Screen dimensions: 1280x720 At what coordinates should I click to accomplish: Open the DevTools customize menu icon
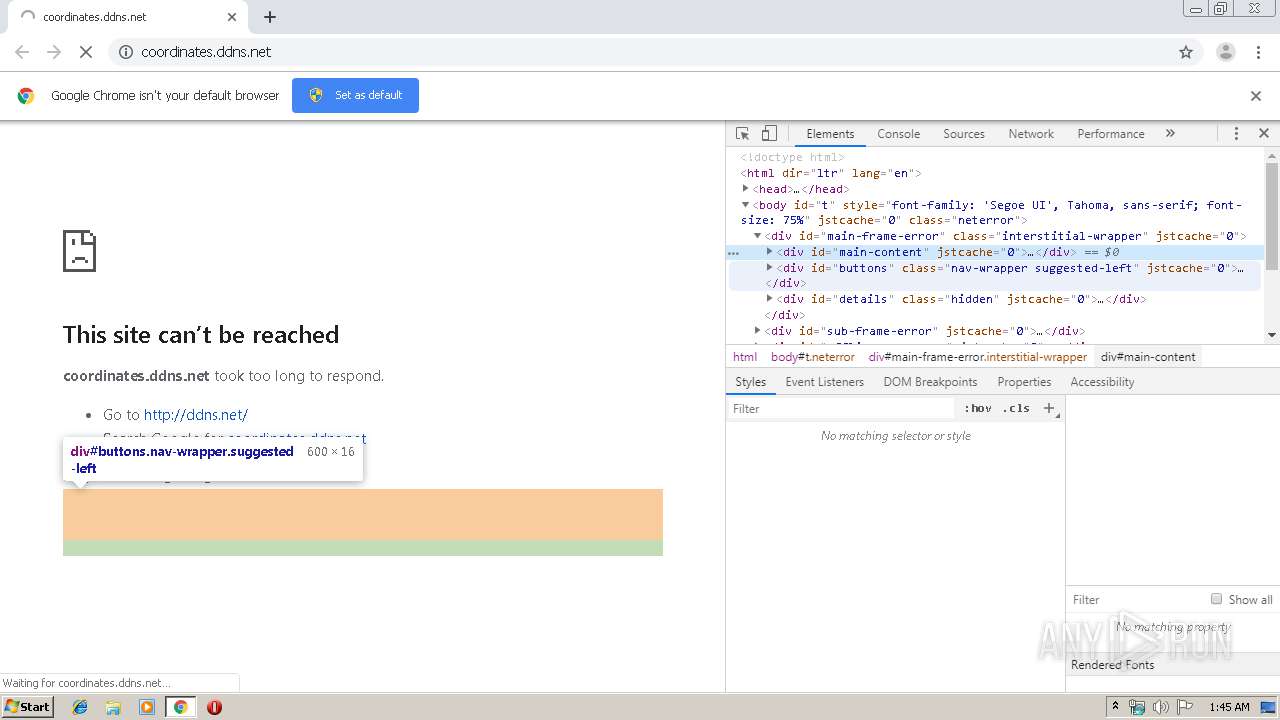coord(1236,133)
